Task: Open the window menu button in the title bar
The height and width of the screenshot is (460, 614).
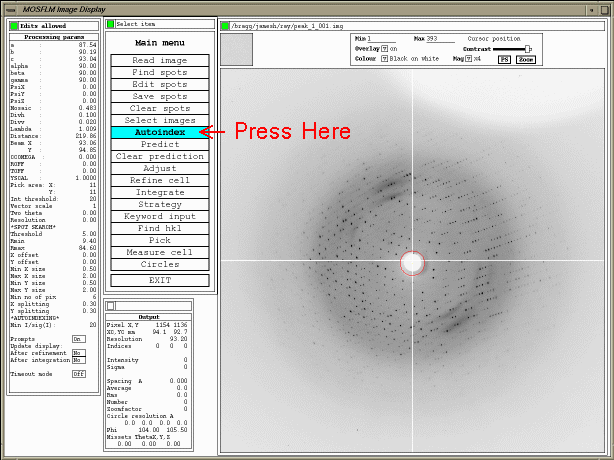Action: pos(11,10)
